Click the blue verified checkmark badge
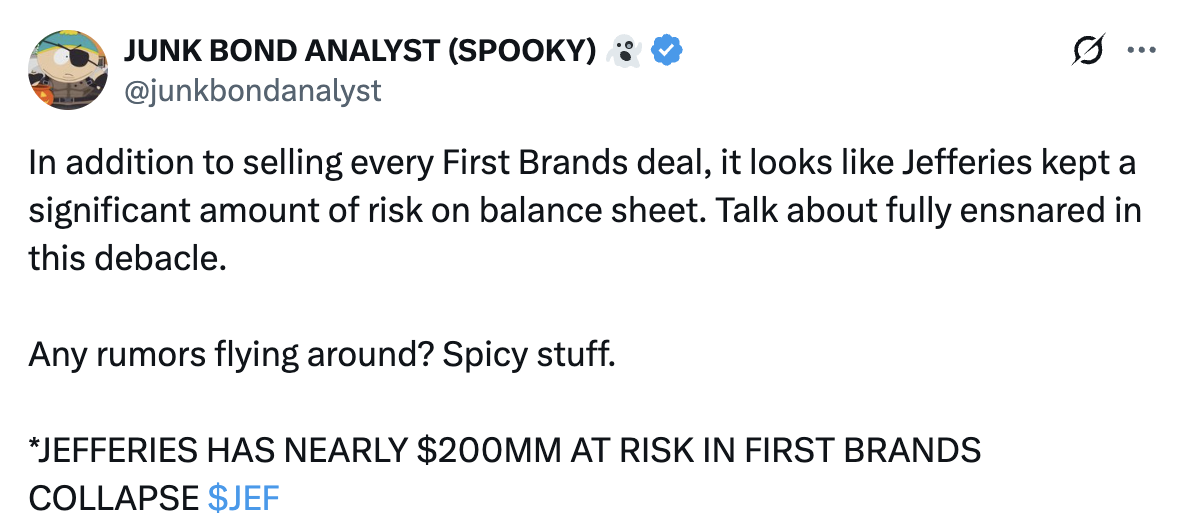Viewport: 1182px width, 528px height. click(667, 49)
